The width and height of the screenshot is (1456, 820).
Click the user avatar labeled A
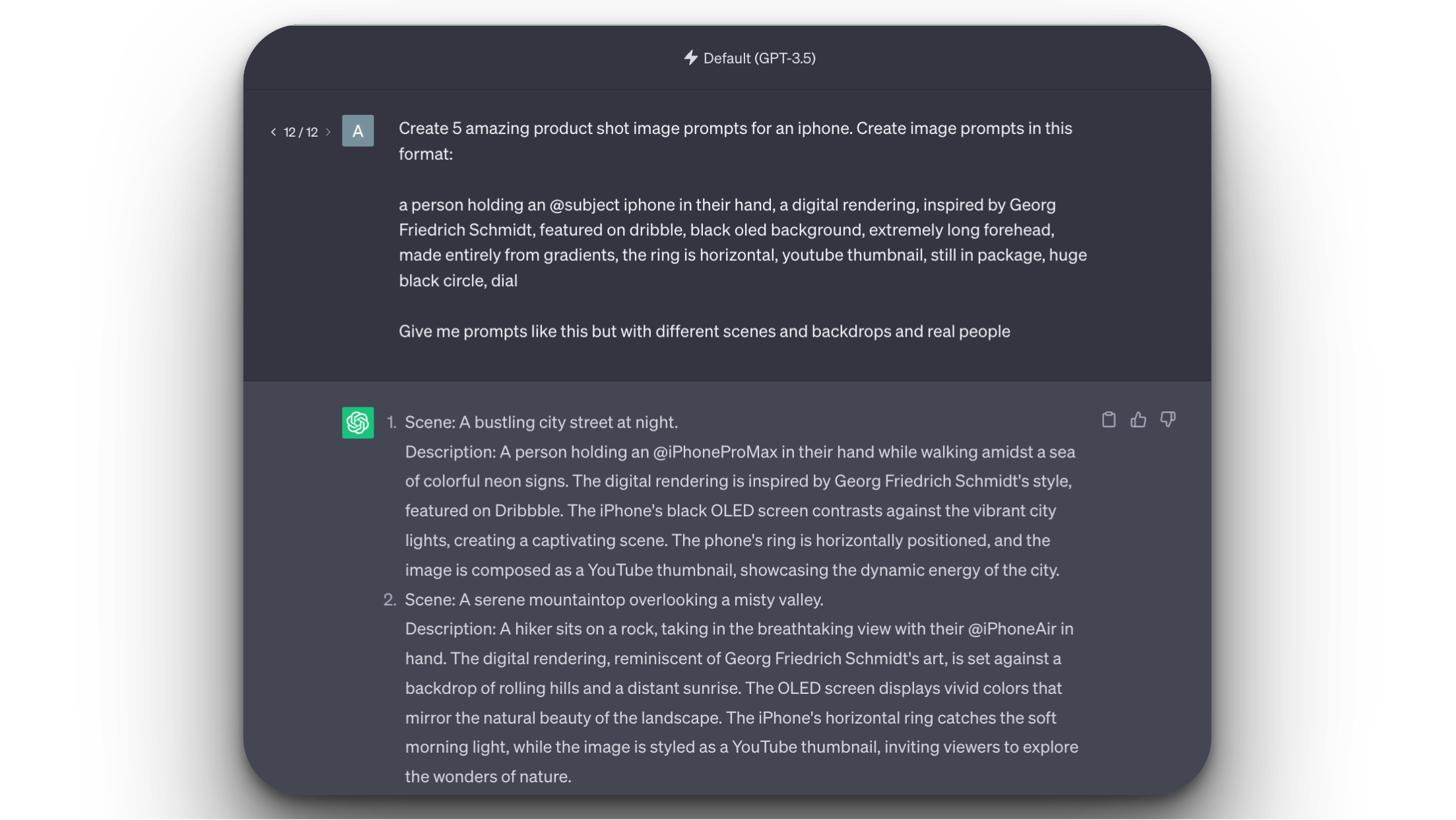click(x=358, y=131)
